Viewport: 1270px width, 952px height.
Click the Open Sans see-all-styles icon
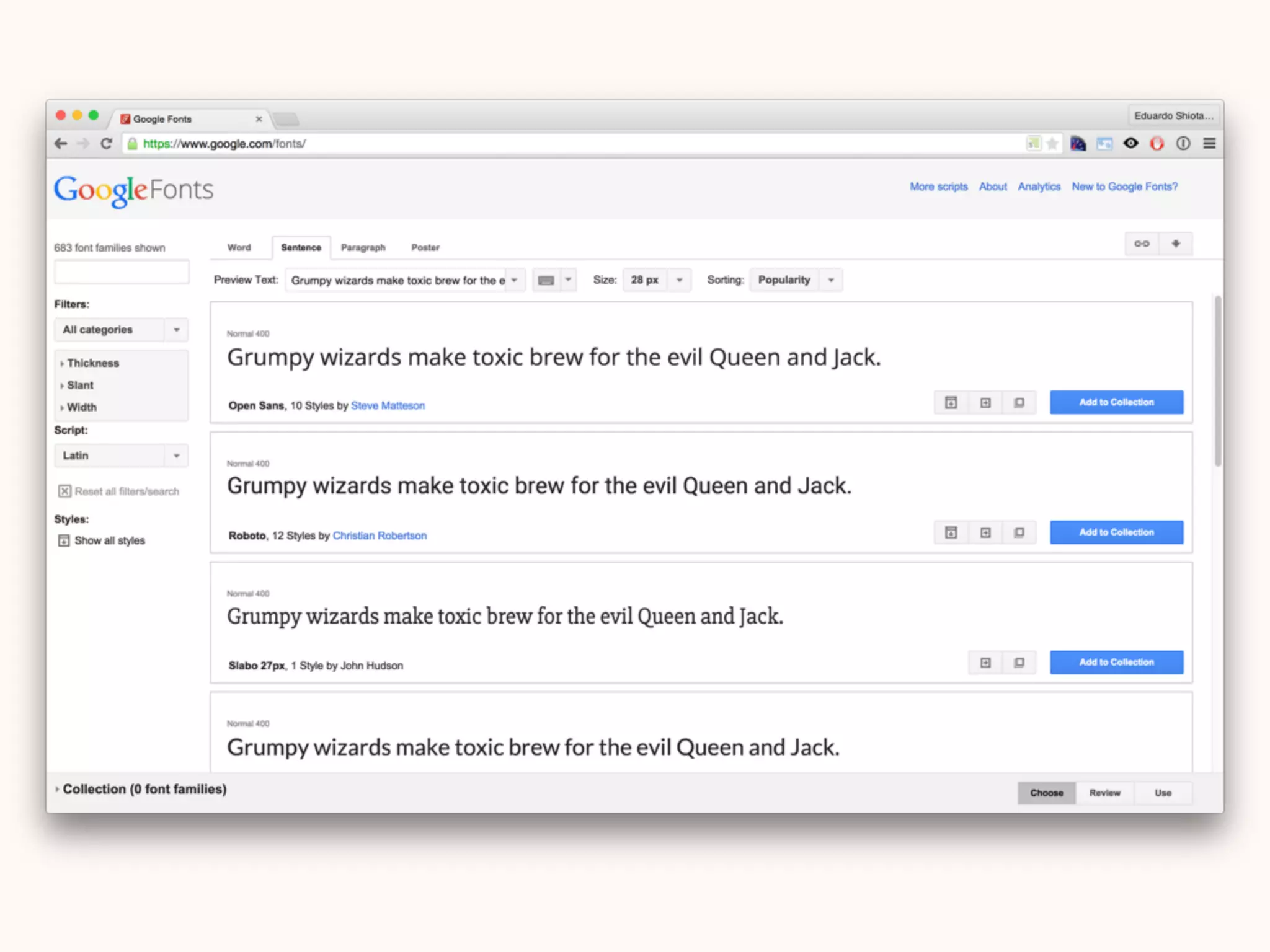(x=951, y=403)
